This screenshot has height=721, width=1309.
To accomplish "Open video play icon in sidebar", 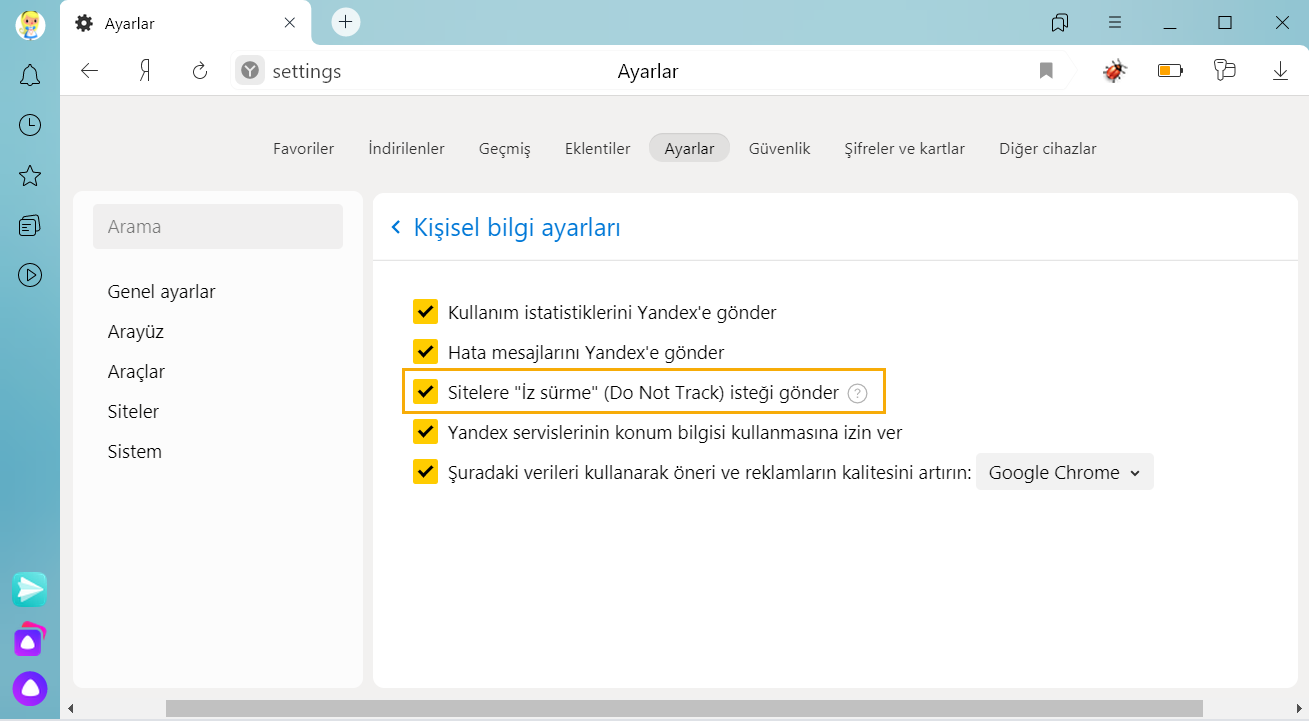I will point(30,275).
